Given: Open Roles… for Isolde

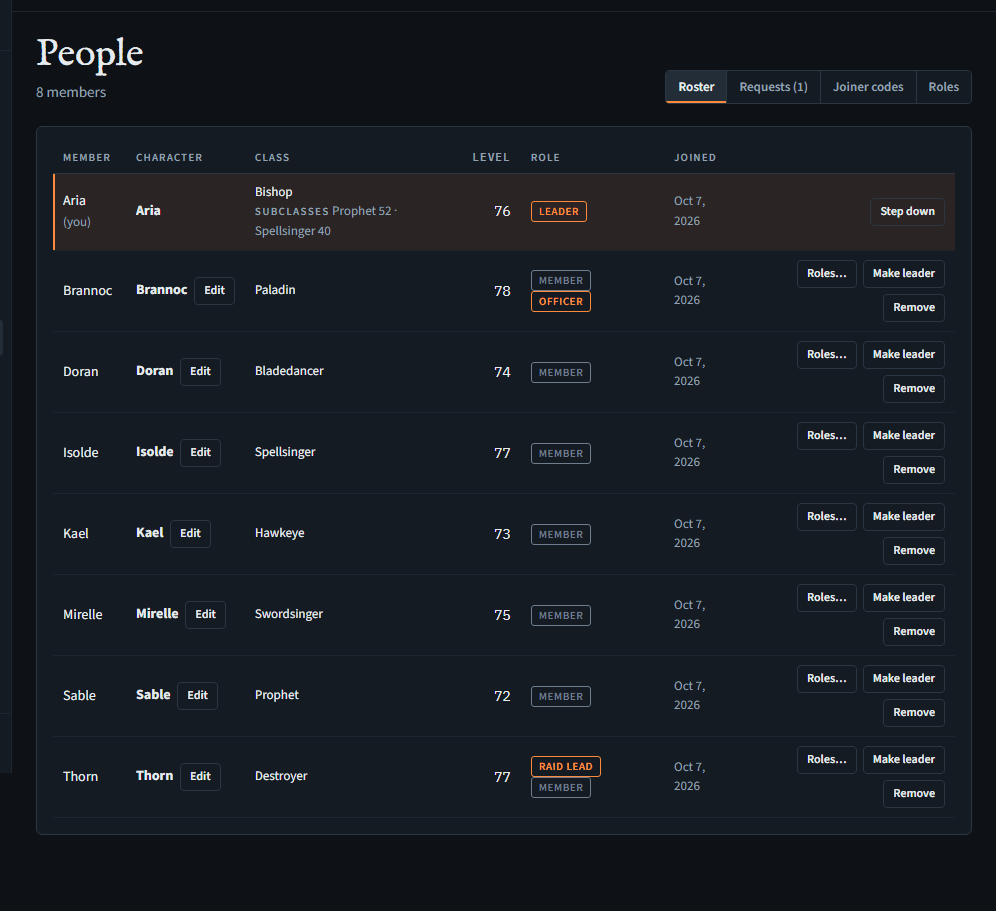Looking at the screenshot, I should pyautogui.click(x=826, y=436).
